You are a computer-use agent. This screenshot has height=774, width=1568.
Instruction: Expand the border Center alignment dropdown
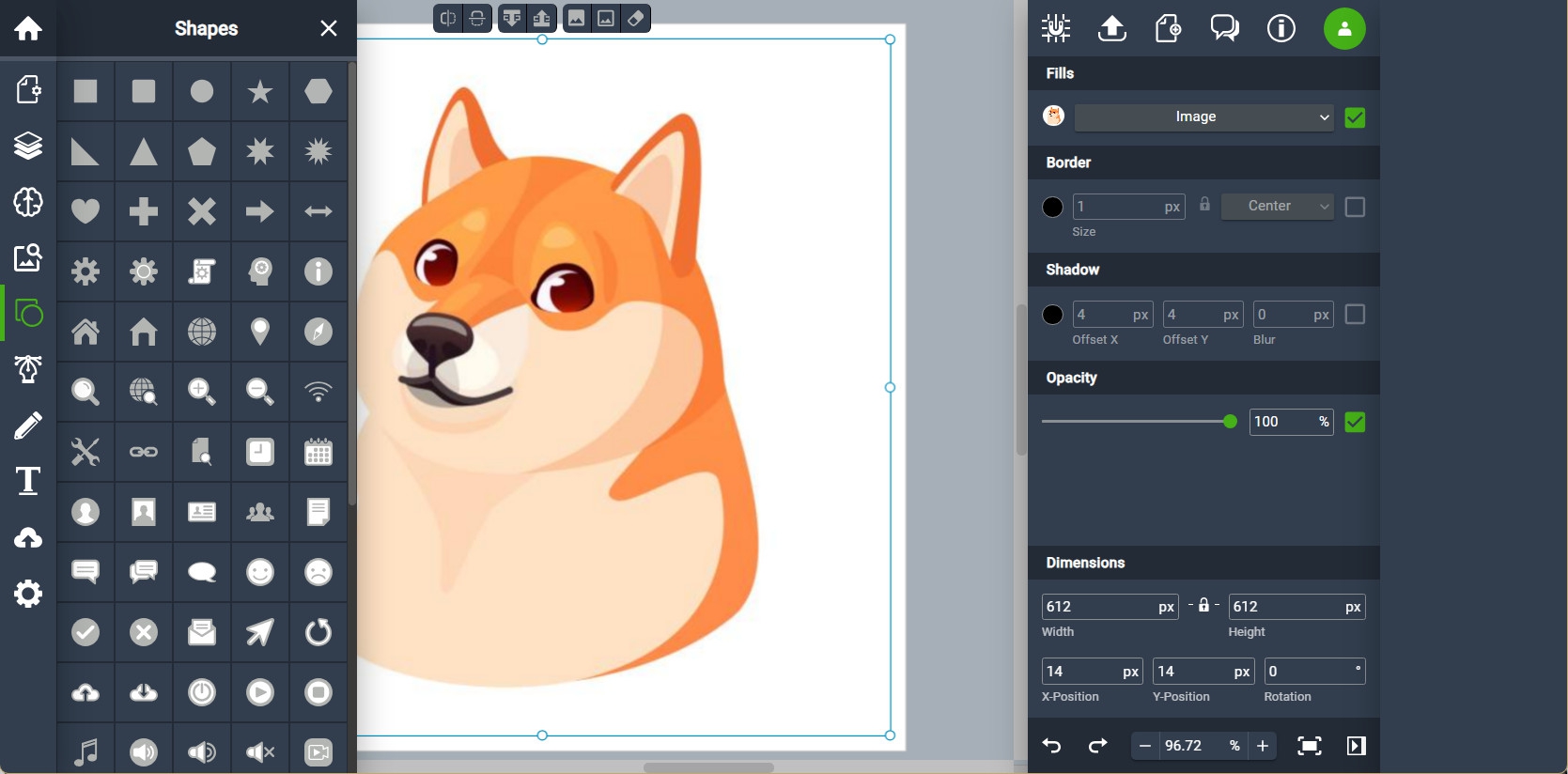pyautogui.click(x=1277, y=207)
